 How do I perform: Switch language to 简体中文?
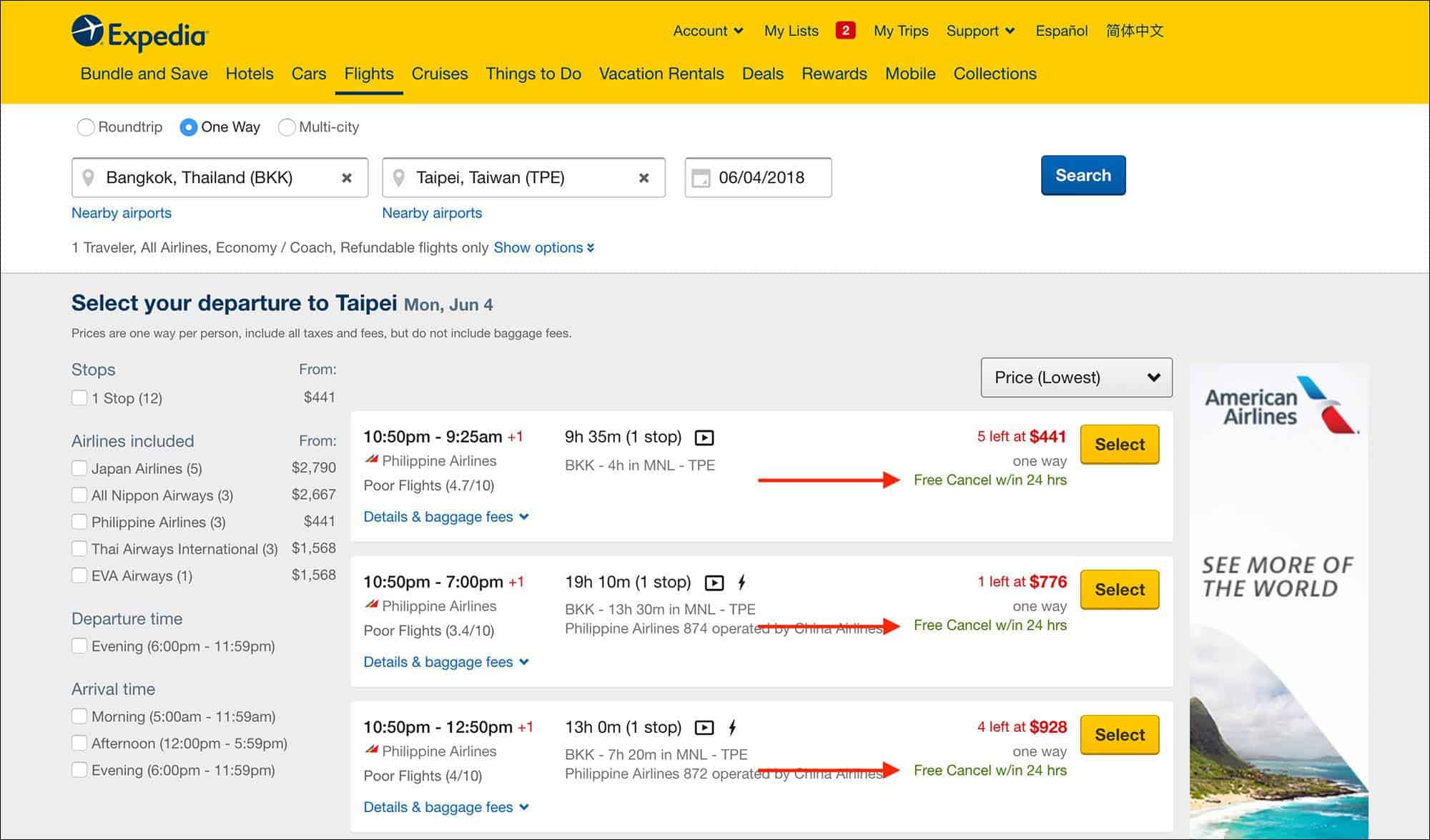(1135, 31)
